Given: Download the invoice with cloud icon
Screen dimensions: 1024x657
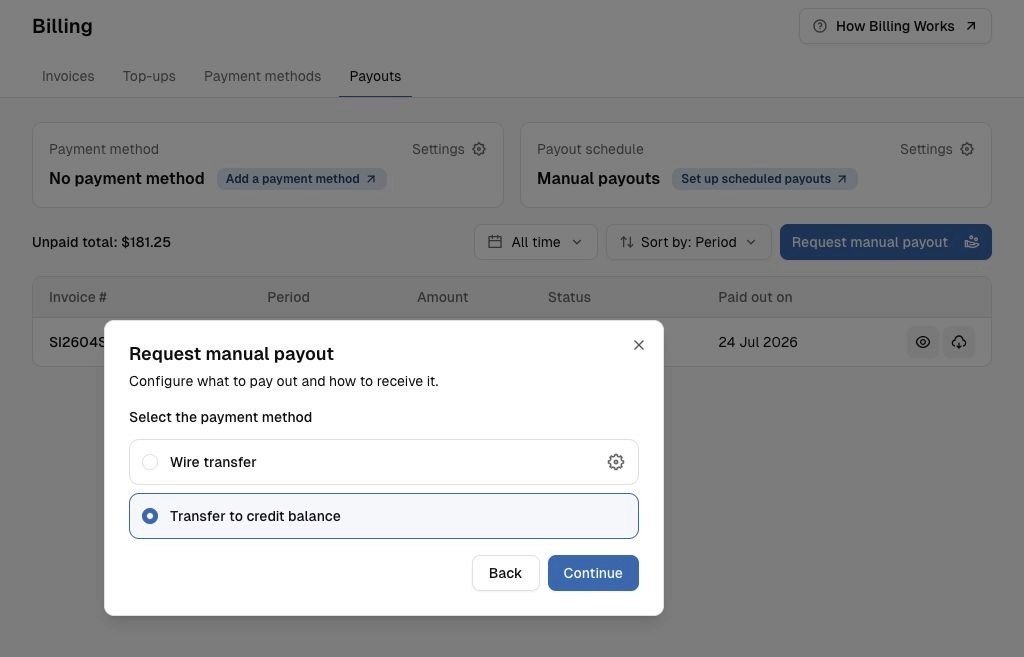Looking at the screenshot, I should [x=959, y=342].
